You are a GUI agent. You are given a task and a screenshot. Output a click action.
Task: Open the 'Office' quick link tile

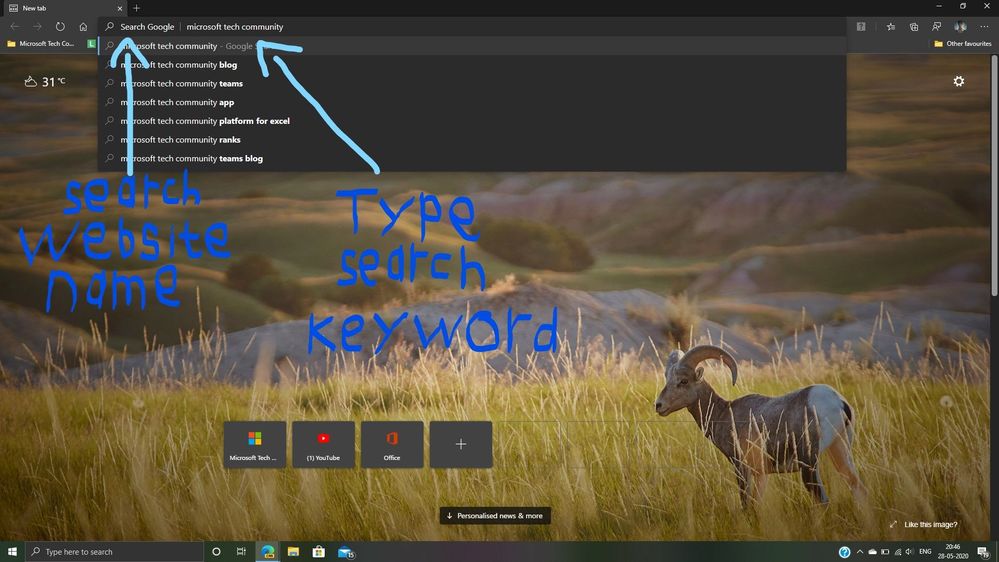click(x=392, y=444)
